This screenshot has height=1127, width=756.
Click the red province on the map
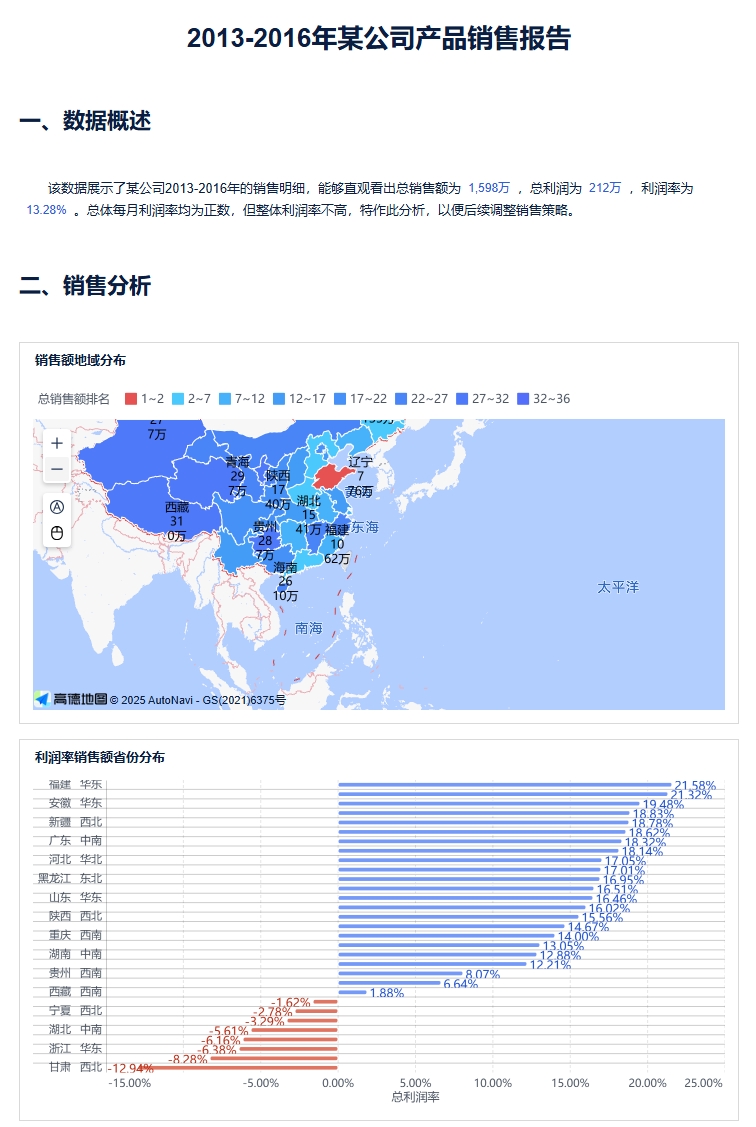click(x=333, y=477)
